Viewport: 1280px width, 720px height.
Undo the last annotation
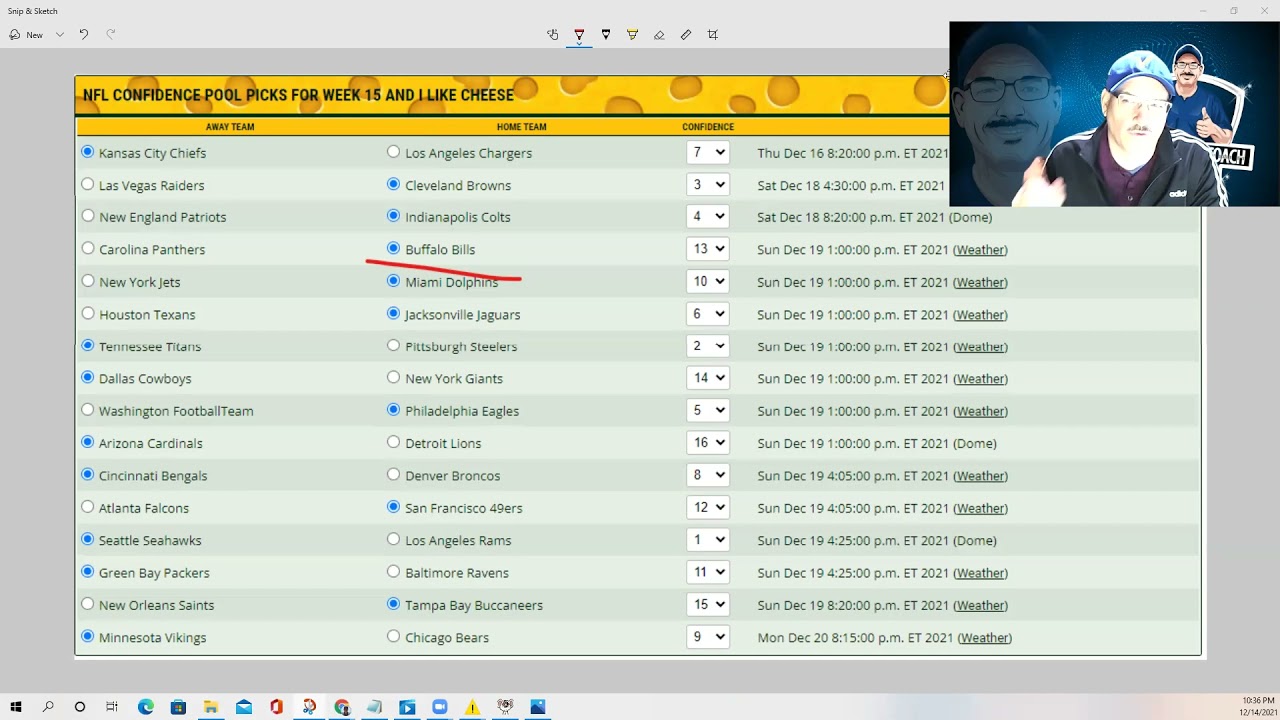(84, 34)
